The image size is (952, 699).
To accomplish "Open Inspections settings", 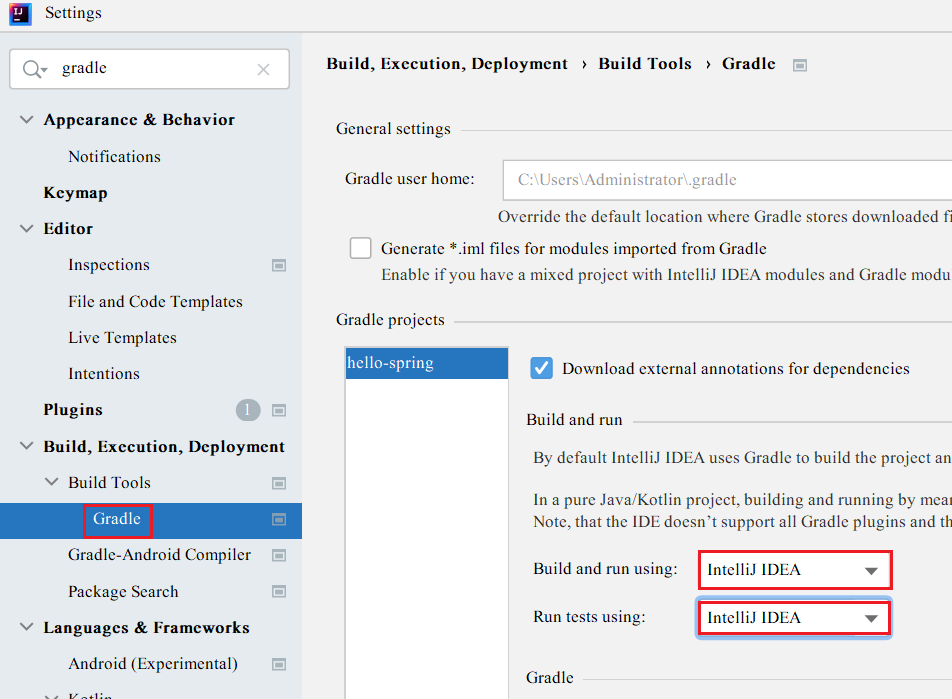I will tap(109, 265).
